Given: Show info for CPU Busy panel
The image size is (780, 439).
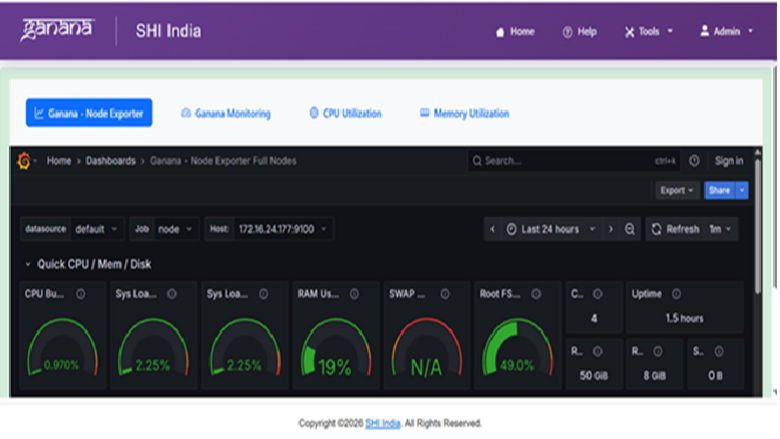Looking at the screenshot, I should pos(81,294).
